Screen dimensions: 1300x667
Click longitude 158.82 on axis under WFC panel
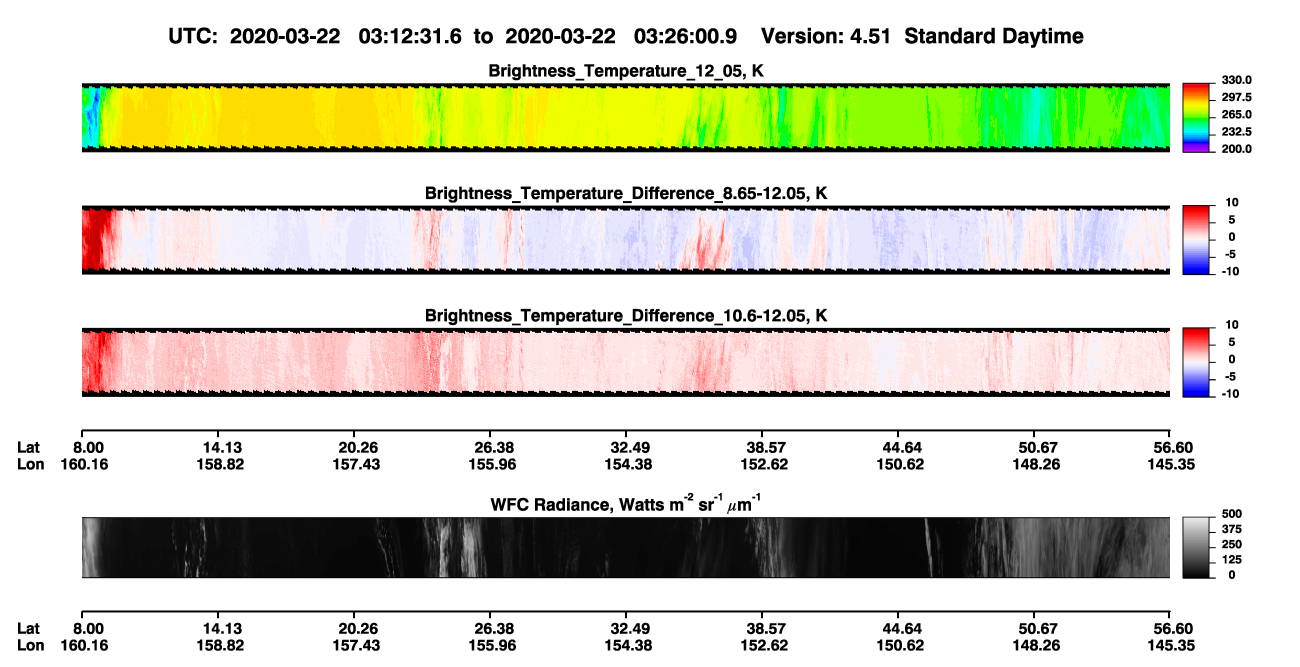coord(218,646)
